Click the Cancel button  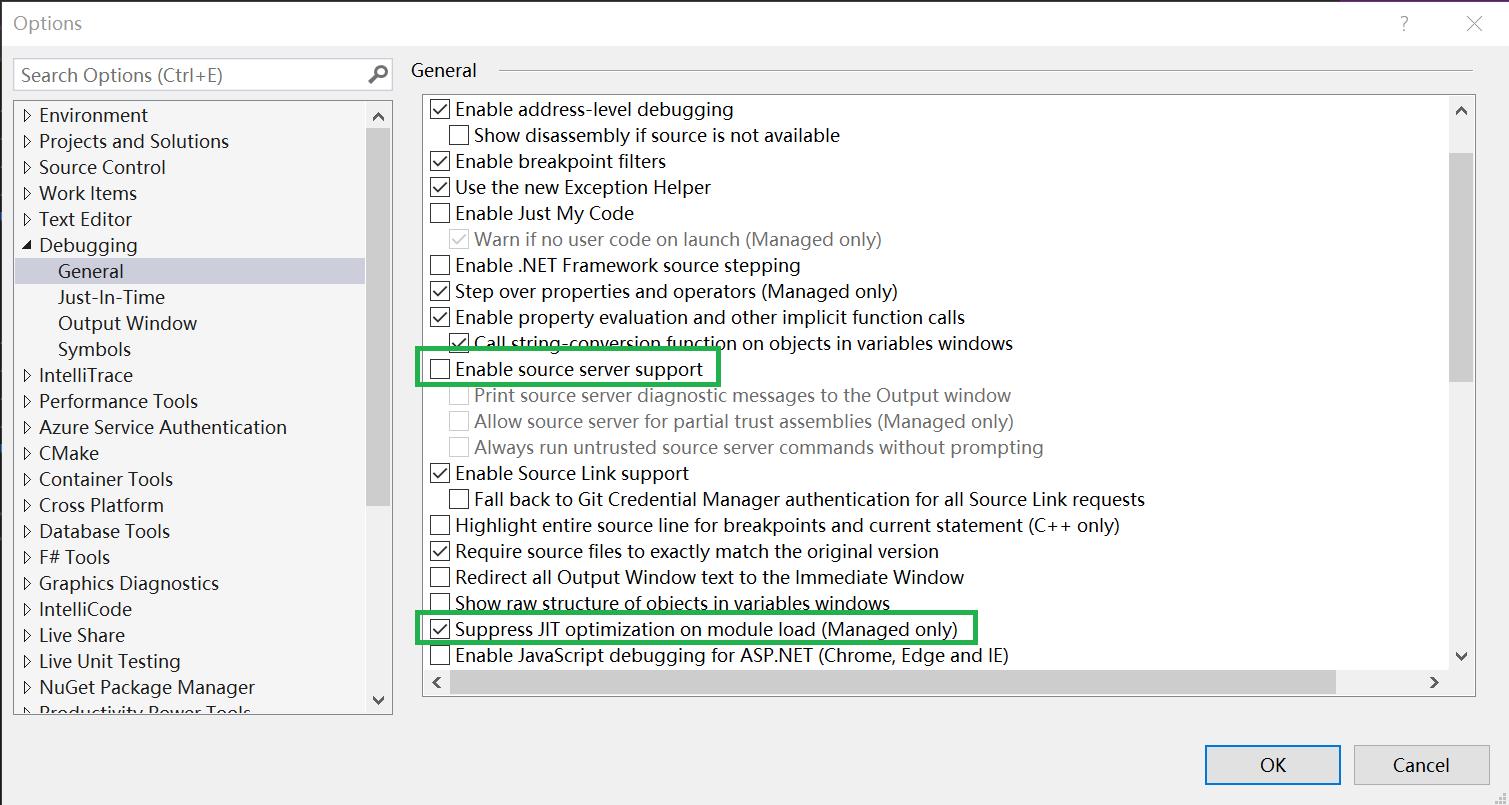coord(1421,765)
